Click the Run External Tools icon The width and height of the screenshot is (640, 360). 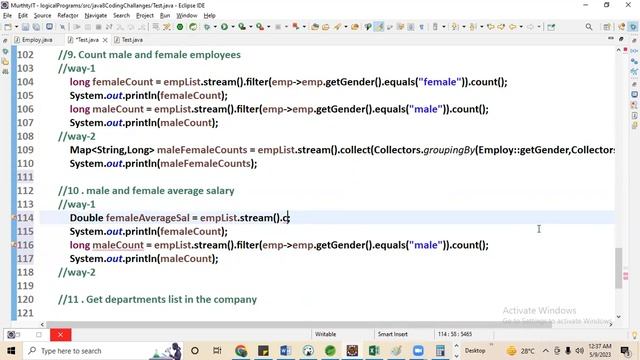point(260,27)
